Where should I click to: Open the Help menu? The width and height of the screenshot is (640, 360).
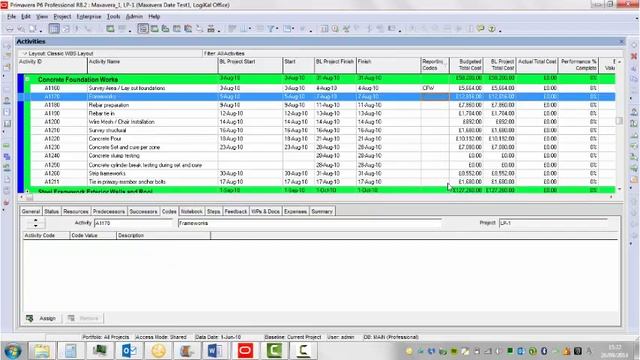click(x=154, y=17)
